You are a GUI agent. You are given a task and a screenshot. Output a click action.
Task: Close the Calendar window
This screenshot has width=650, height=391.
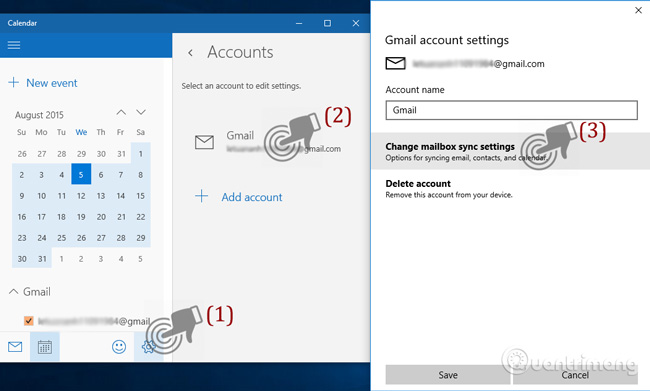[x=356, y=23]
